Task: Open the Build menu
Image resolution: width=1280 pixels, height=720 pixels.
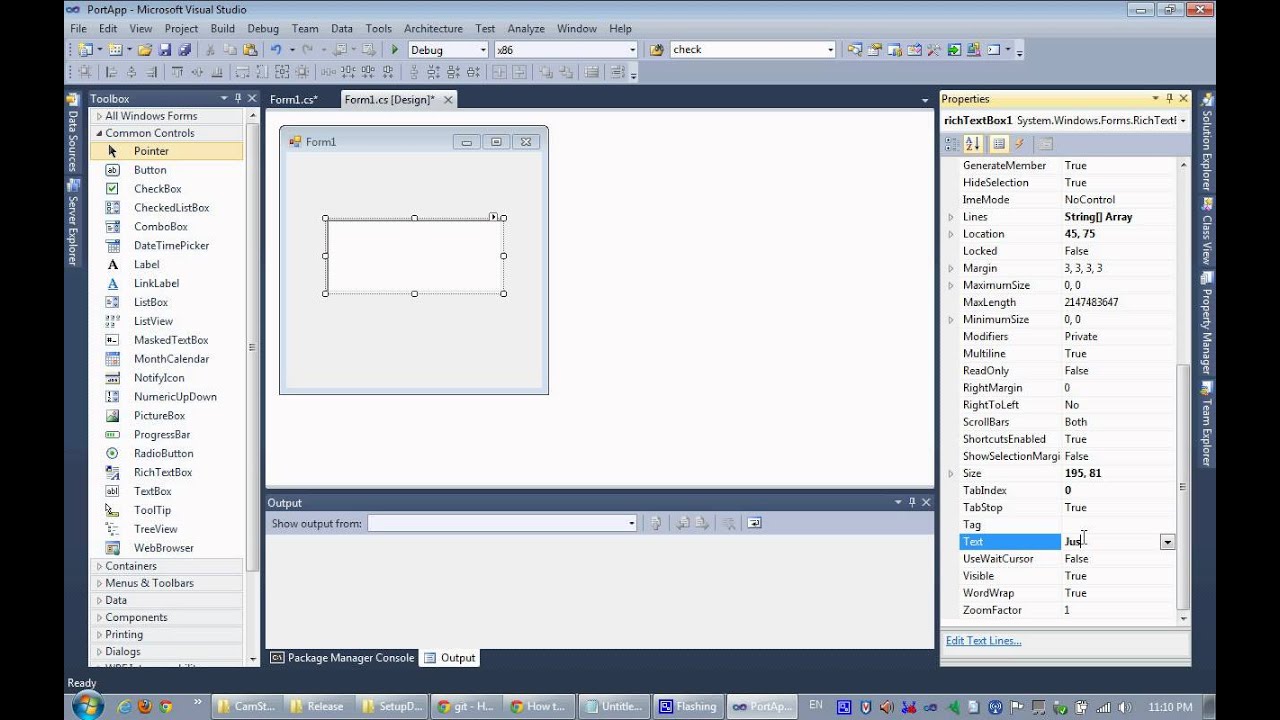Action: point(222,29)
